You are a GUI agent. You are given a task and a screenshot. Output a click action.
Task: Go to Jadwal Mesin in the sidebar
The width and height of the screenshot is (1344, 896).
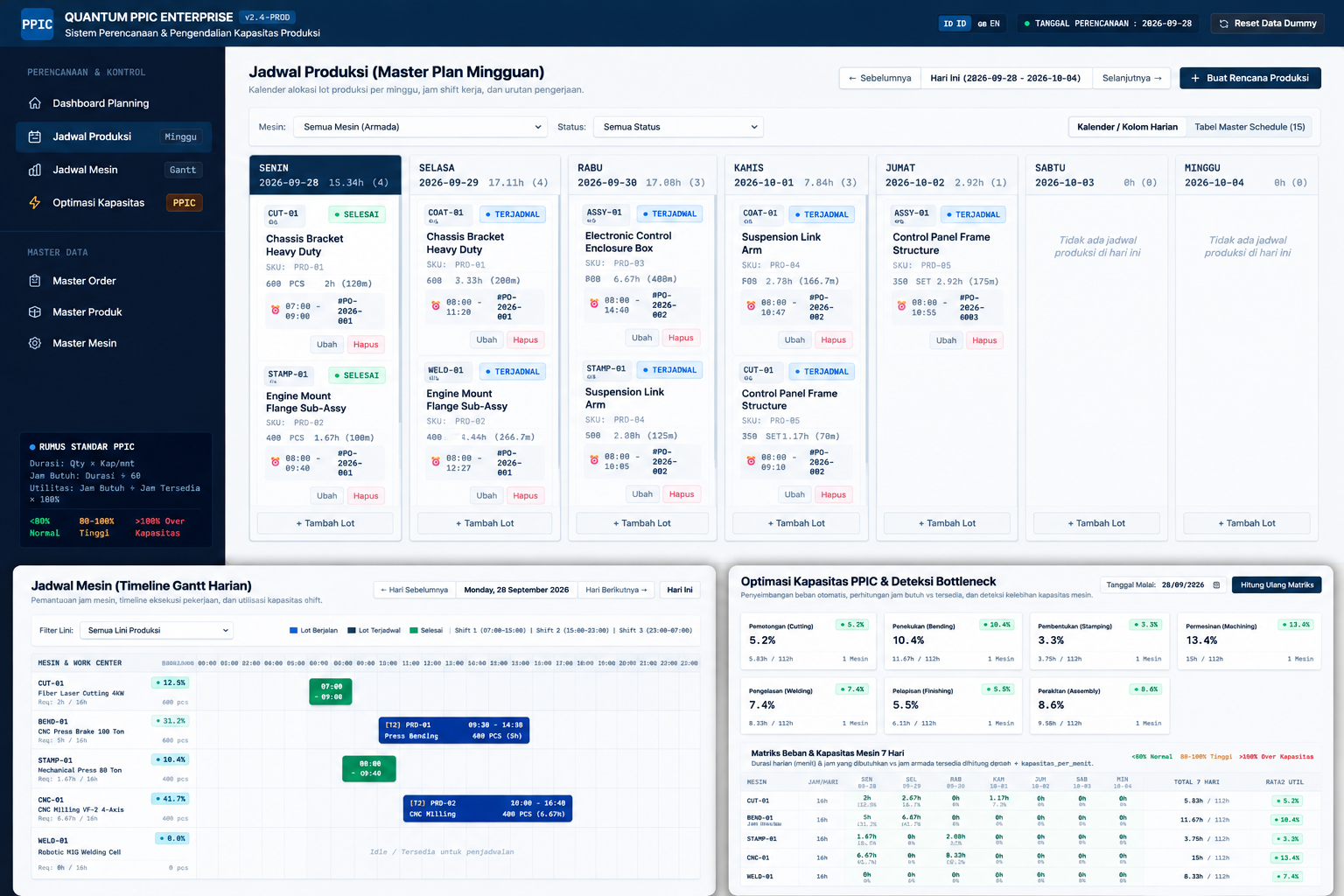114,170
